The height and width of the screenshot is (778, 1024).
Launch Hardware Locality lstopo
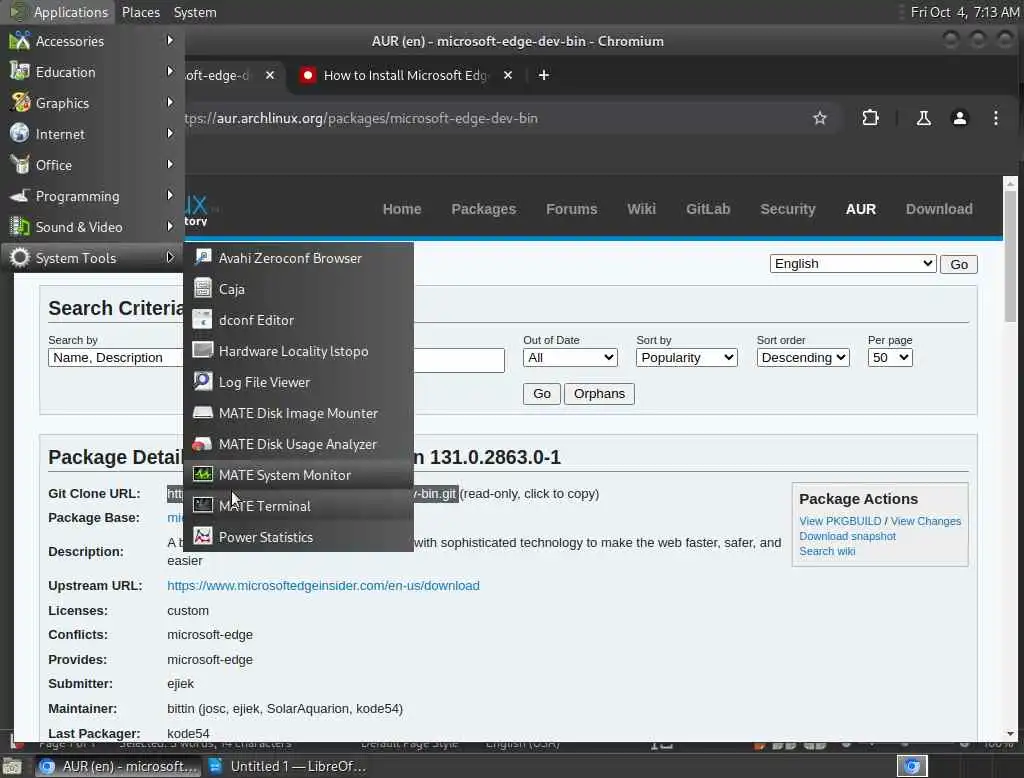pos(298,351)
